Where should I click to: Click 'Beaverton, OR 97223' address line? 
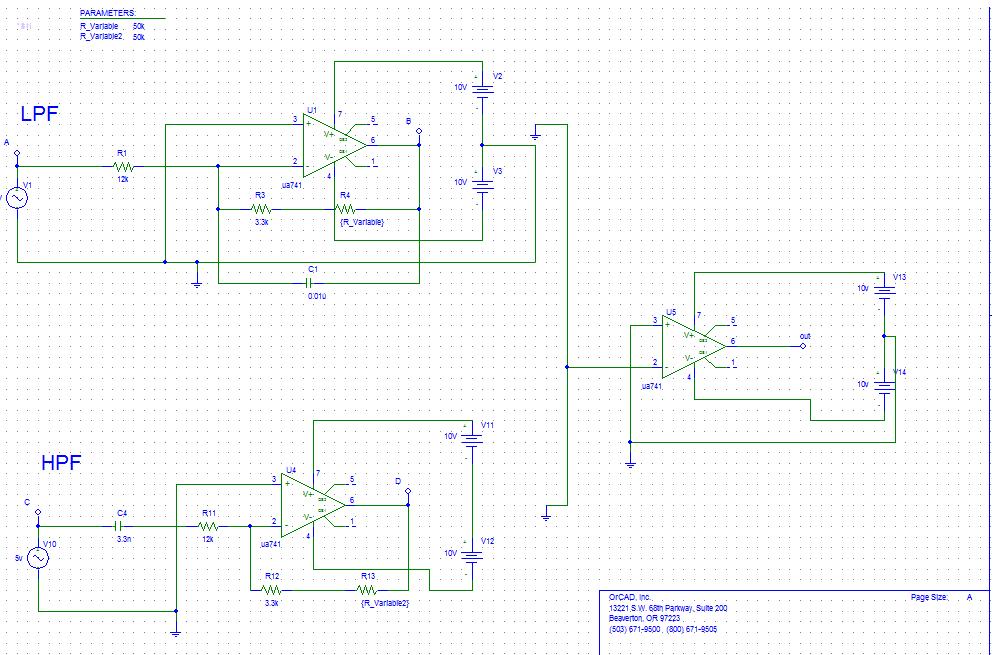[645, 618]
